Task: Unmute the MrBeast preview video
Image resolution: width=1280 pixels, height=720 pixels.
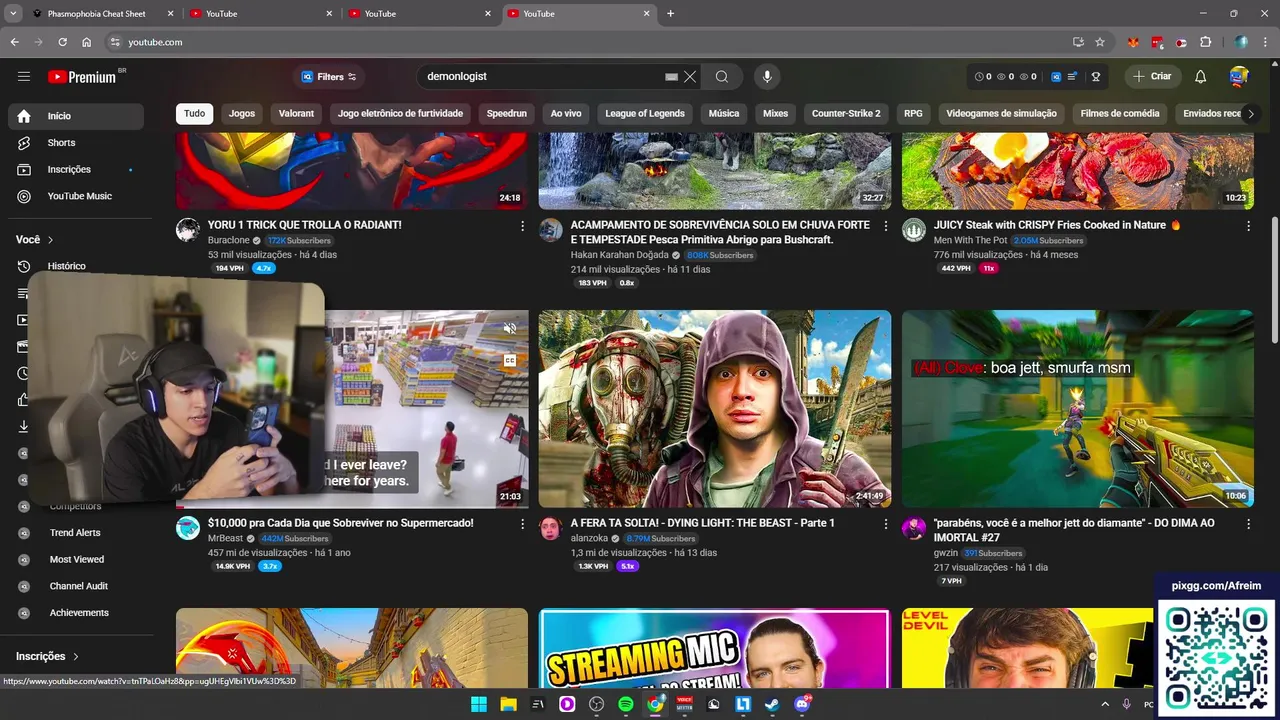Action: click(509, 328)
